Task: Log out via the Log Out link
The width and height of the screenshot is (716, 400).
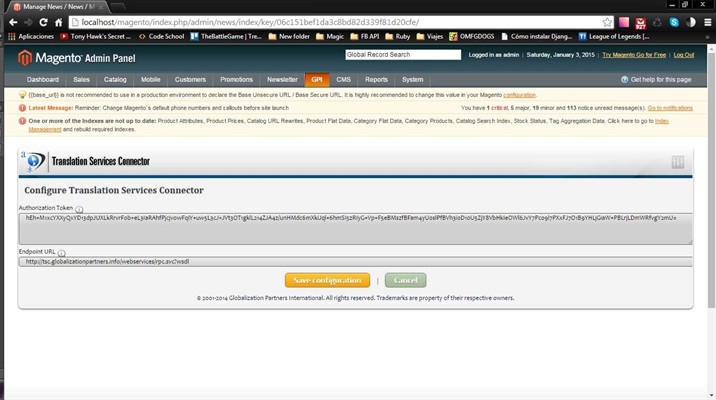Action: 684,55
